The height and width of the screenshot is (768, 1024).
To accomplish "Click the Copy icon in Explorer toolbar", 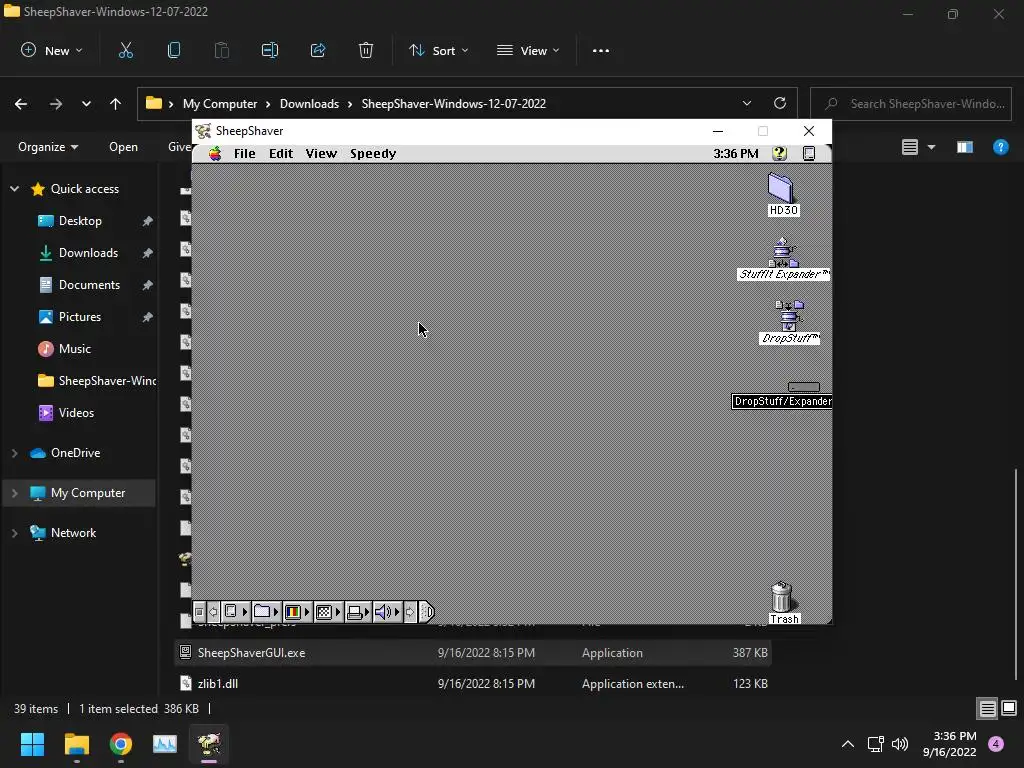I will tap(174, 50).
